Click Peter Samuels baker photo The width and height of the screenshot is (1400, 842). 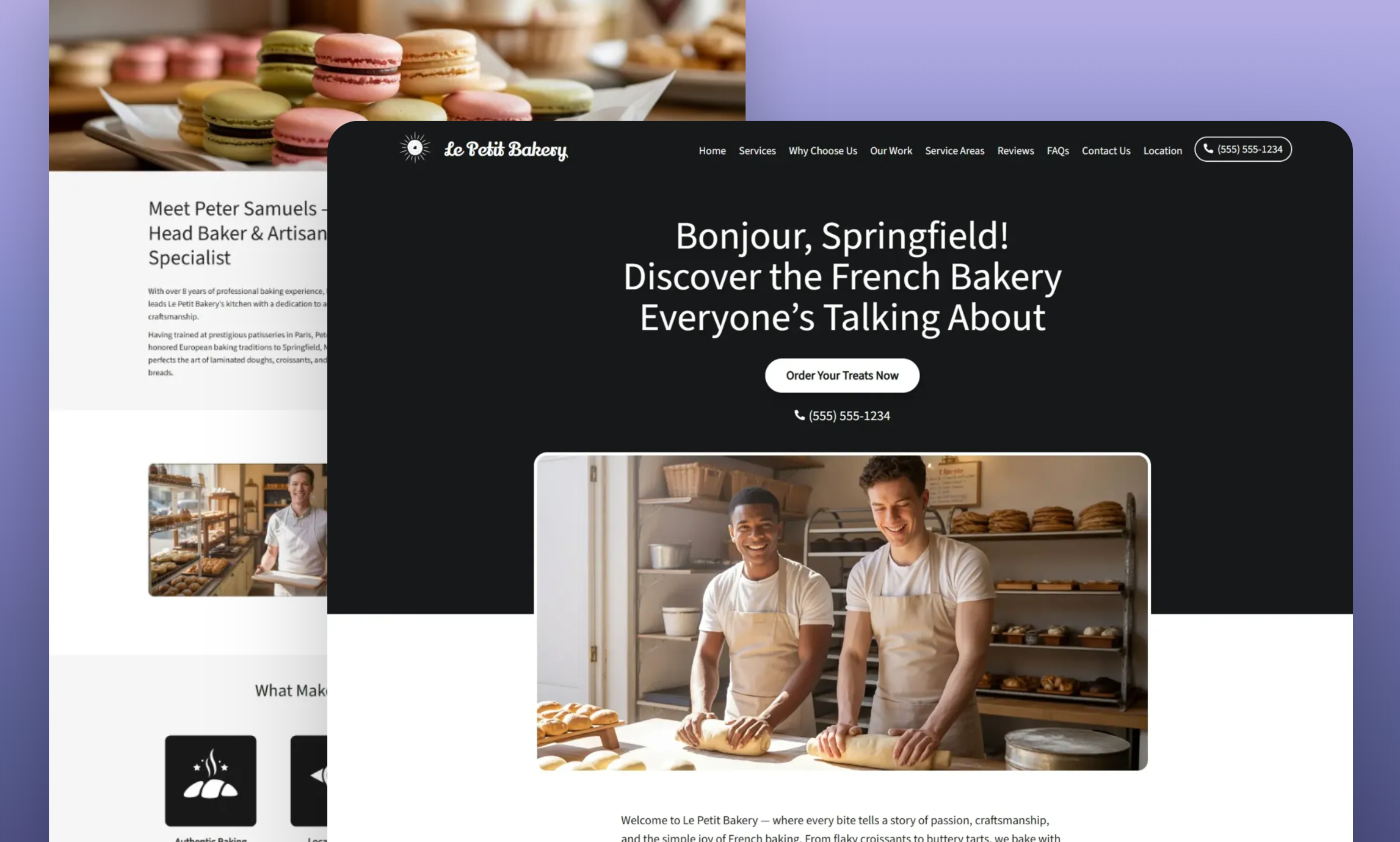(x=238, y=529)
